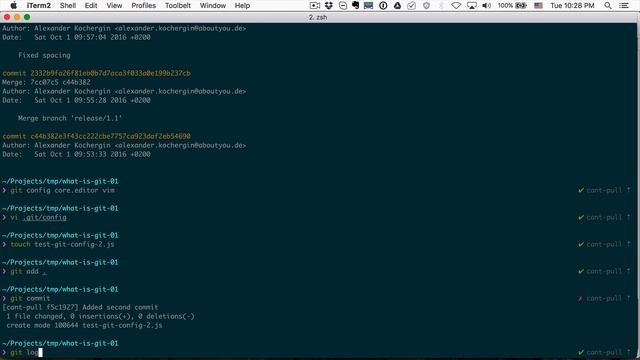Open the Profiles menu
The width and height of the screenshot is (640, 360).
pos(144,6)
